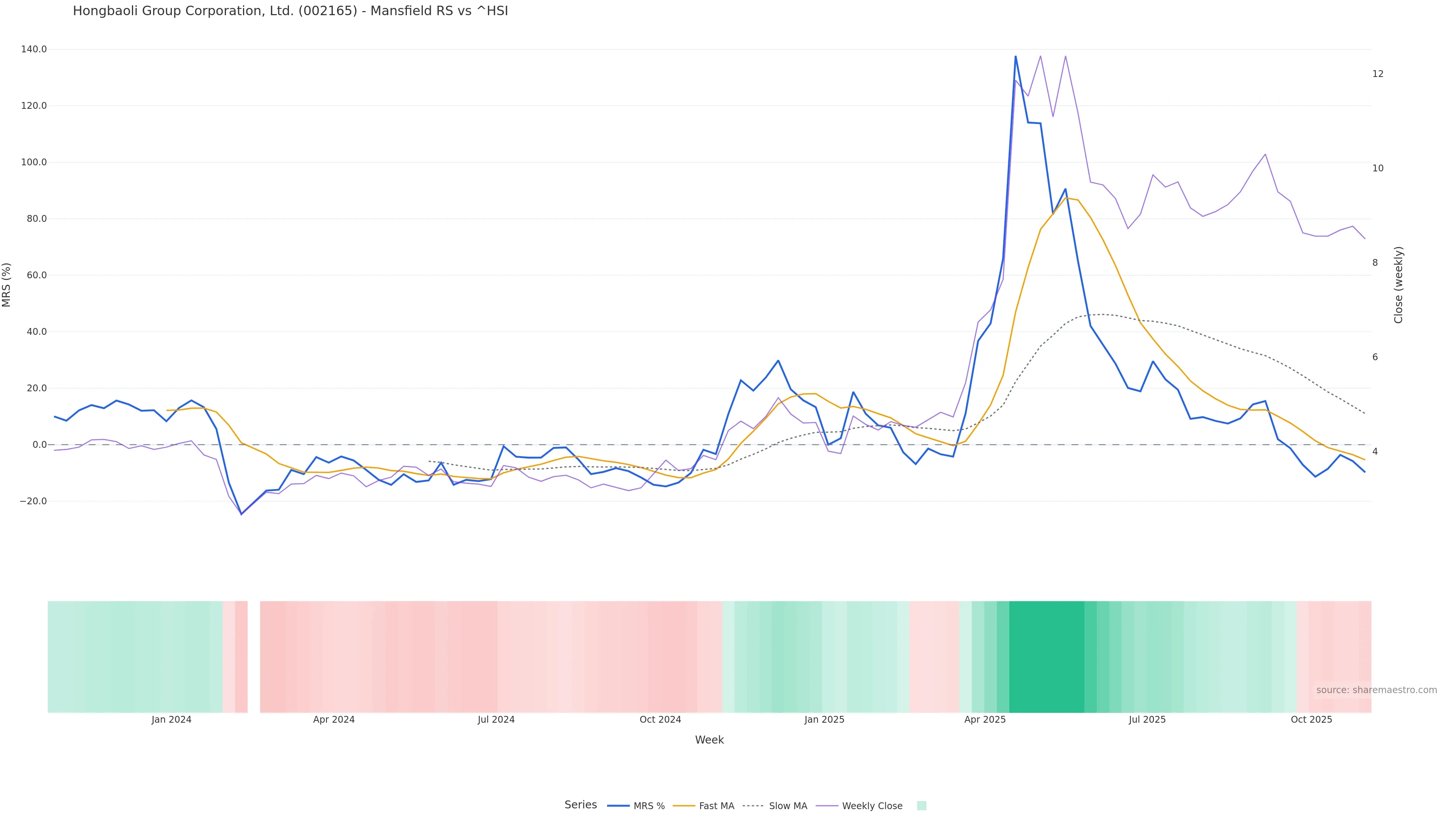The height and width of the screenshot is (819, 1456).
Task: Click the Oct 2025 x-axis label
Action: 1311,720
